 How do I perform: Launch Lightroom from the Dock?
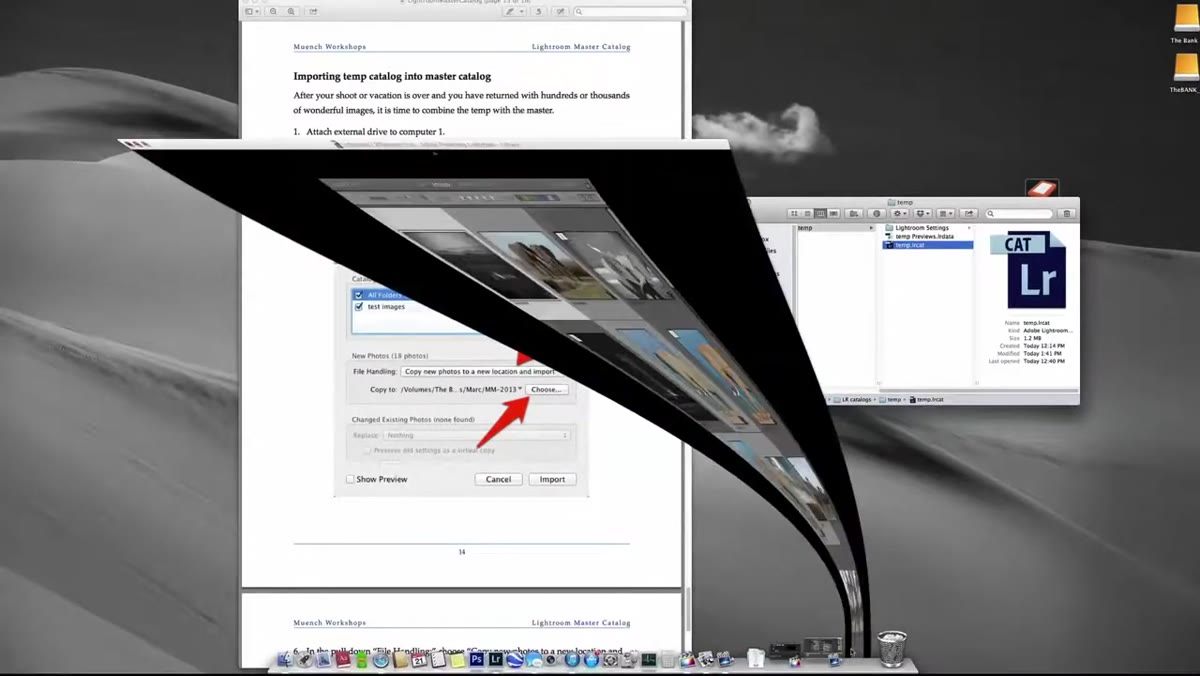pos(496,659)
